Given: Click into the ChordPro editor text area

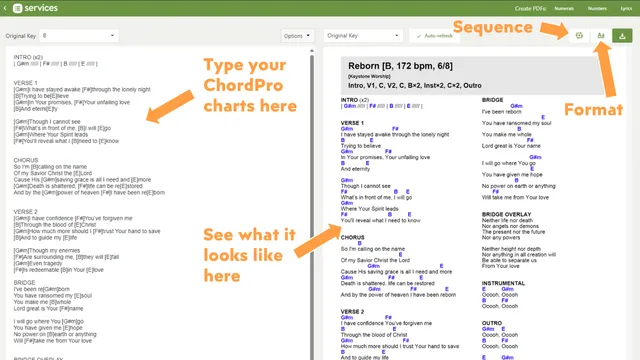Looking at the screenshot, I should pos(157,204).
